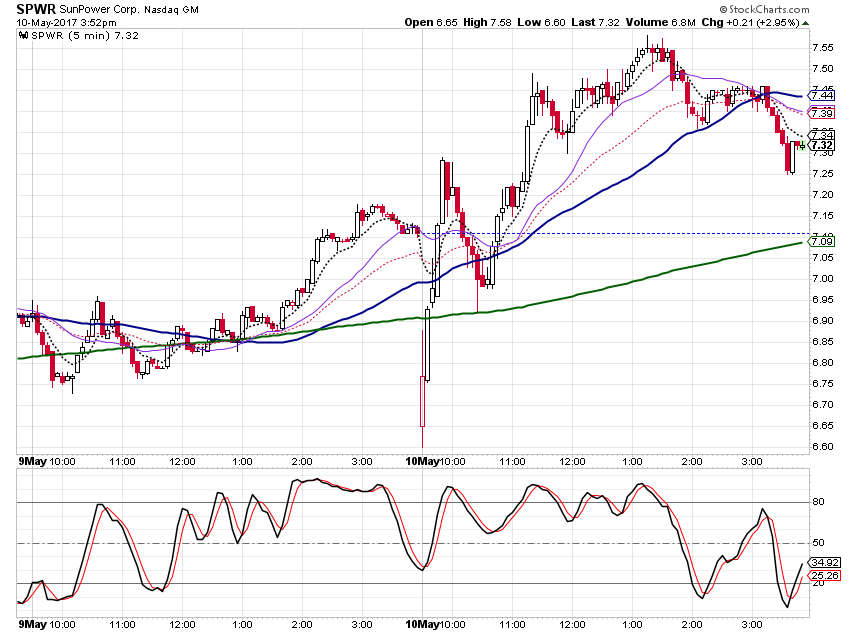Screen dimensions: 850x633
Task: Select the SunPower Corp. company name
Action: [99, 10]
